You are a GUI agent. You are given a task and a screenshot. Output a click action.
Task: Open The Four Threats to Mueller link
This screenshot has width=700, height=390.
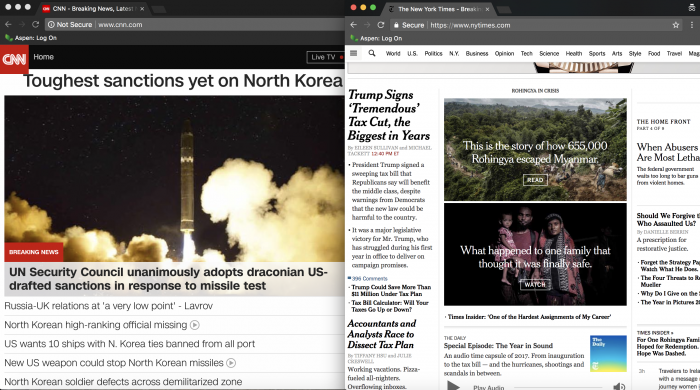670,281
